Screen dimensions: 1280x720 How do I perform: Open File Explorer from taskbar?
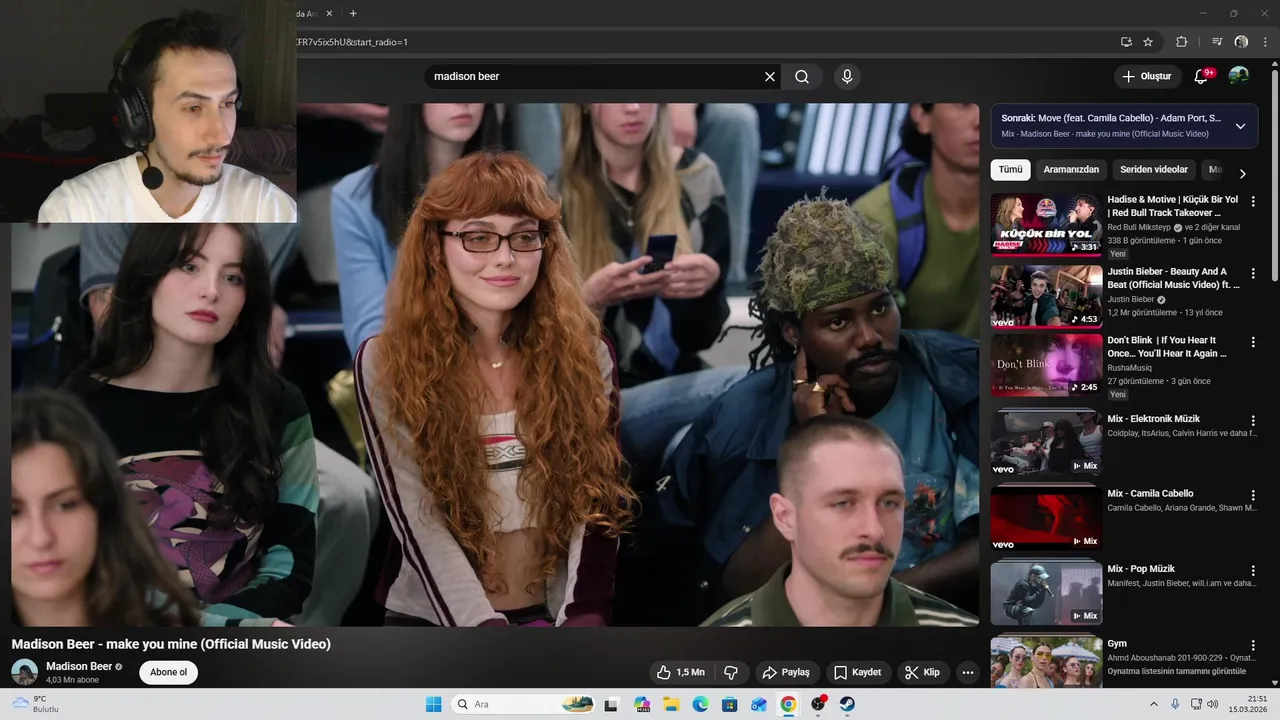[671, 704]
